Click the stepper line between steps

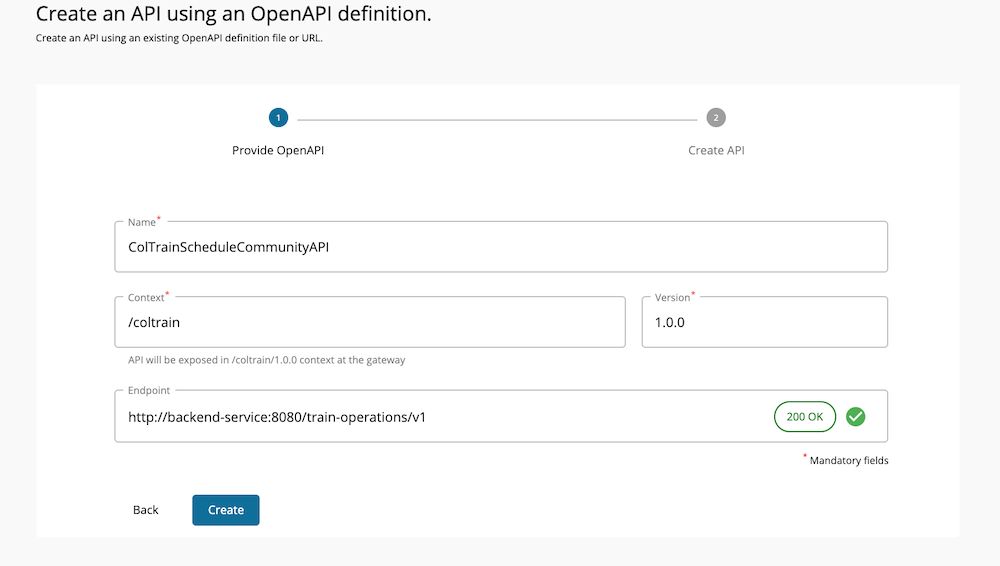click(497, 118)
